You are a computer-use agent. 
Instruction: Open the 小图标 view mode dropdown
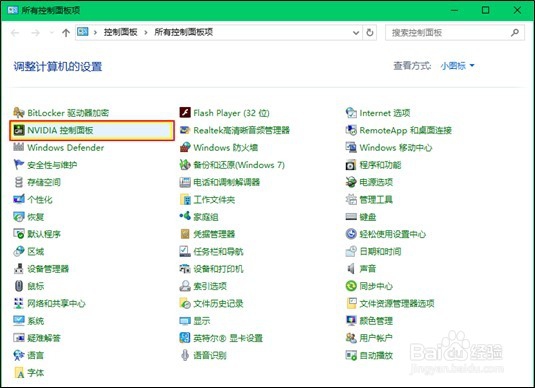click(x=457, y=66)
